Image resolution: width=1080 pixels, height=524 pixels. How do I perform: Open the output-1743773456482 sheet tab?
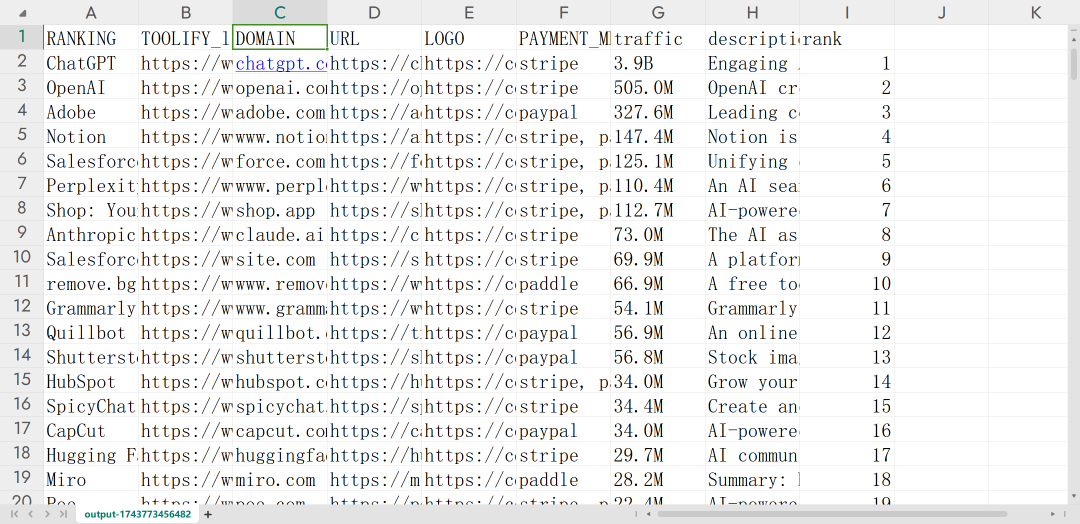click(x=138, y=514)
